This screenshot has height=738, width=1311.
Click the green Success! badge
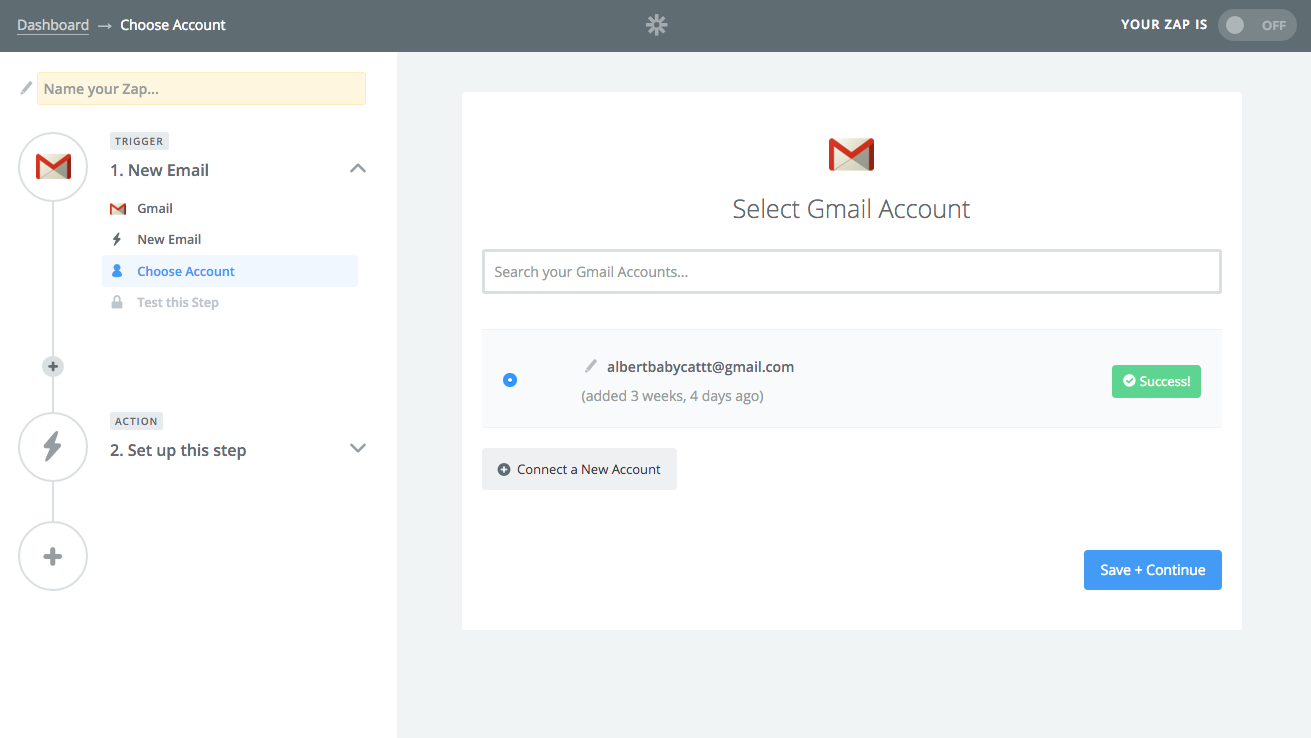(x=1156, y=381)
